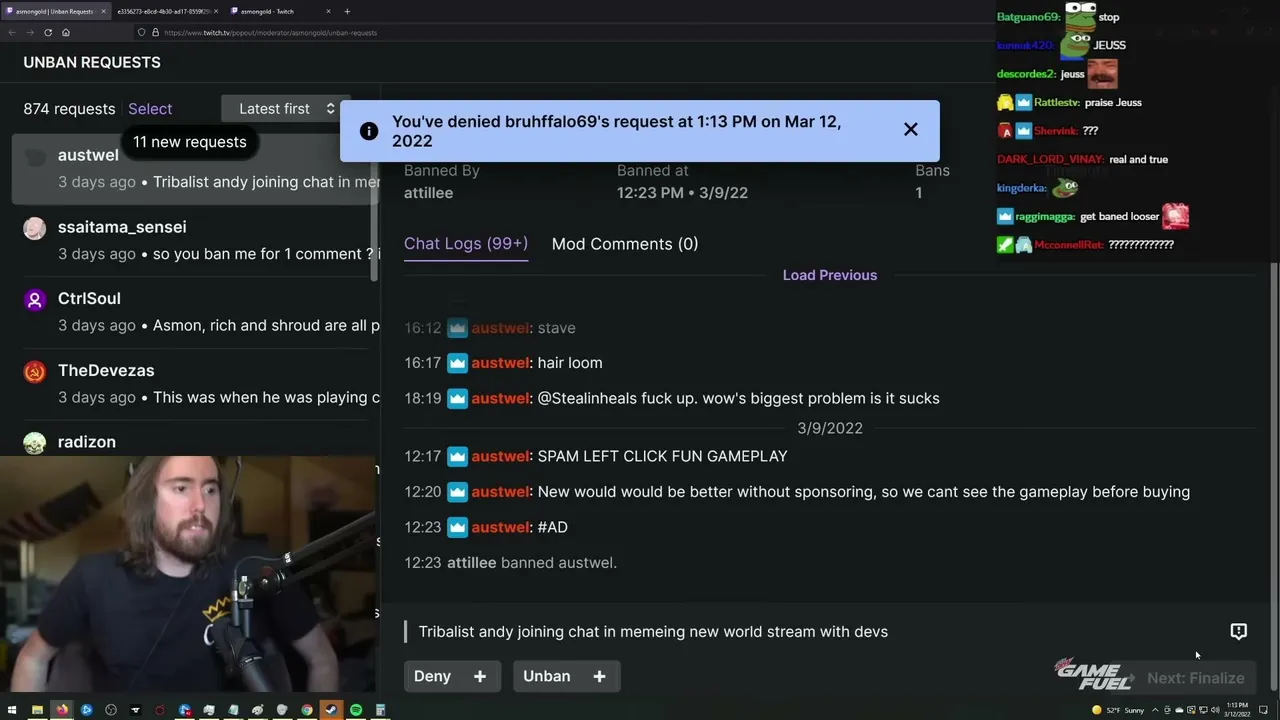Switch to the Mod Comments tab
Screen dimensions: 1280x720
tap(625, 244)
